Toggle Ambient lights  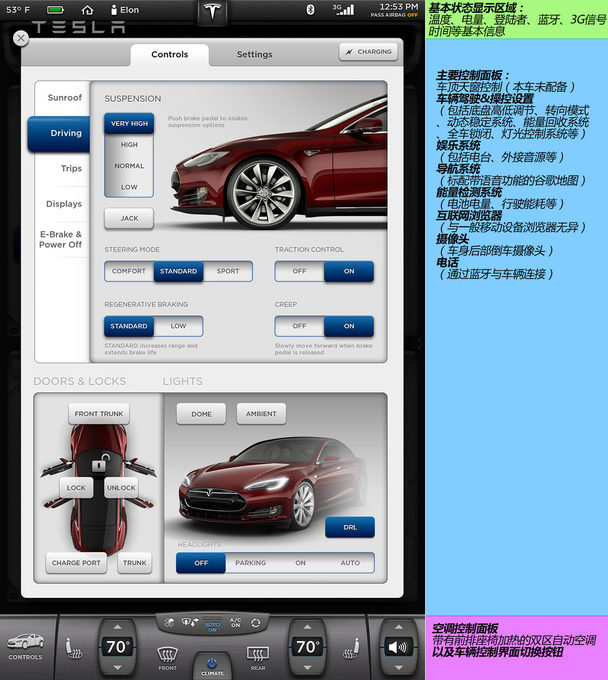(x=261, y=414)
